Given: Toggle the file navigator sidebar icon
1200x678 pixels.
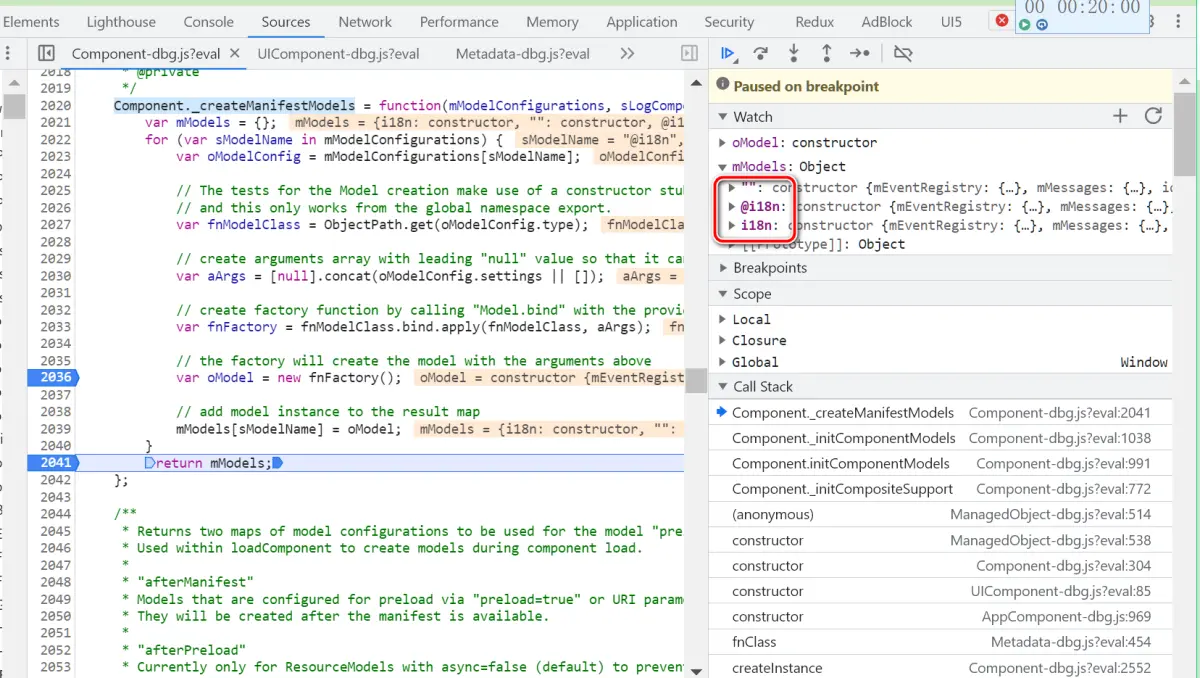Looking at the screenshot, I should pyautogui.click(x=46, y=53).
